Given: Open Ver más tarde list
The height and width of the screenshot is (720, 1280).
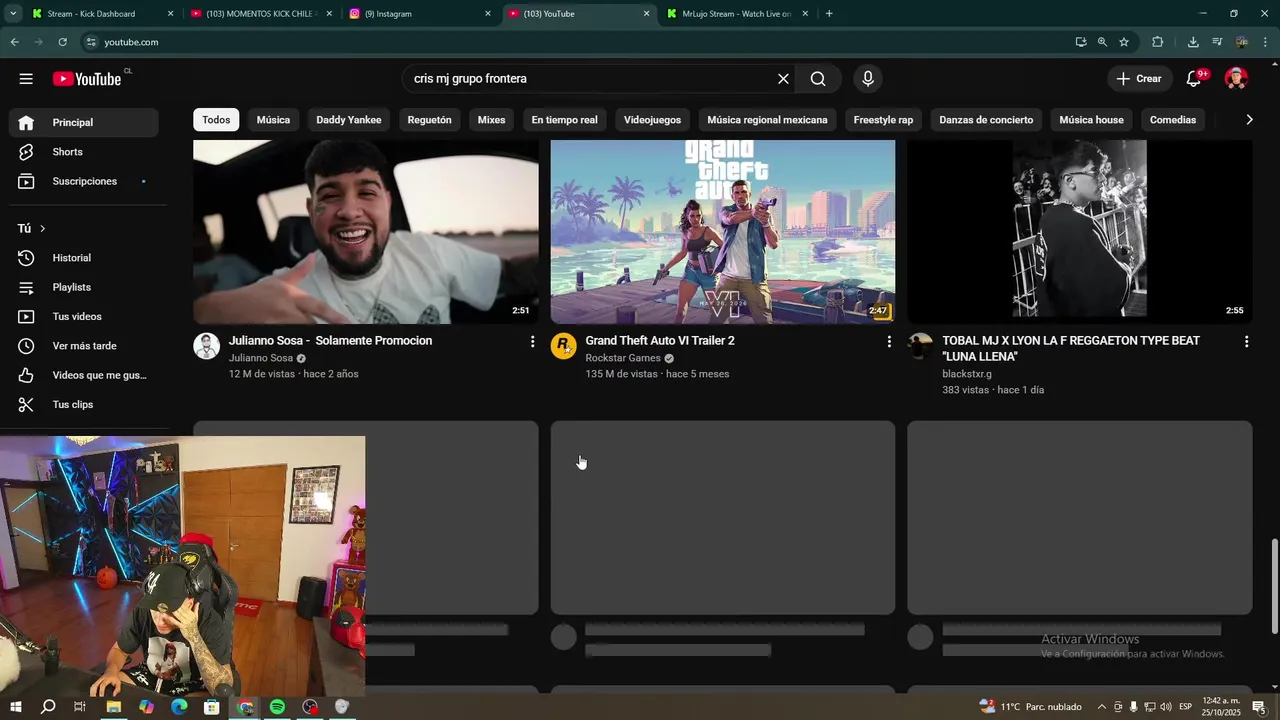Looking at the screenshot, I should click(84, 346).
